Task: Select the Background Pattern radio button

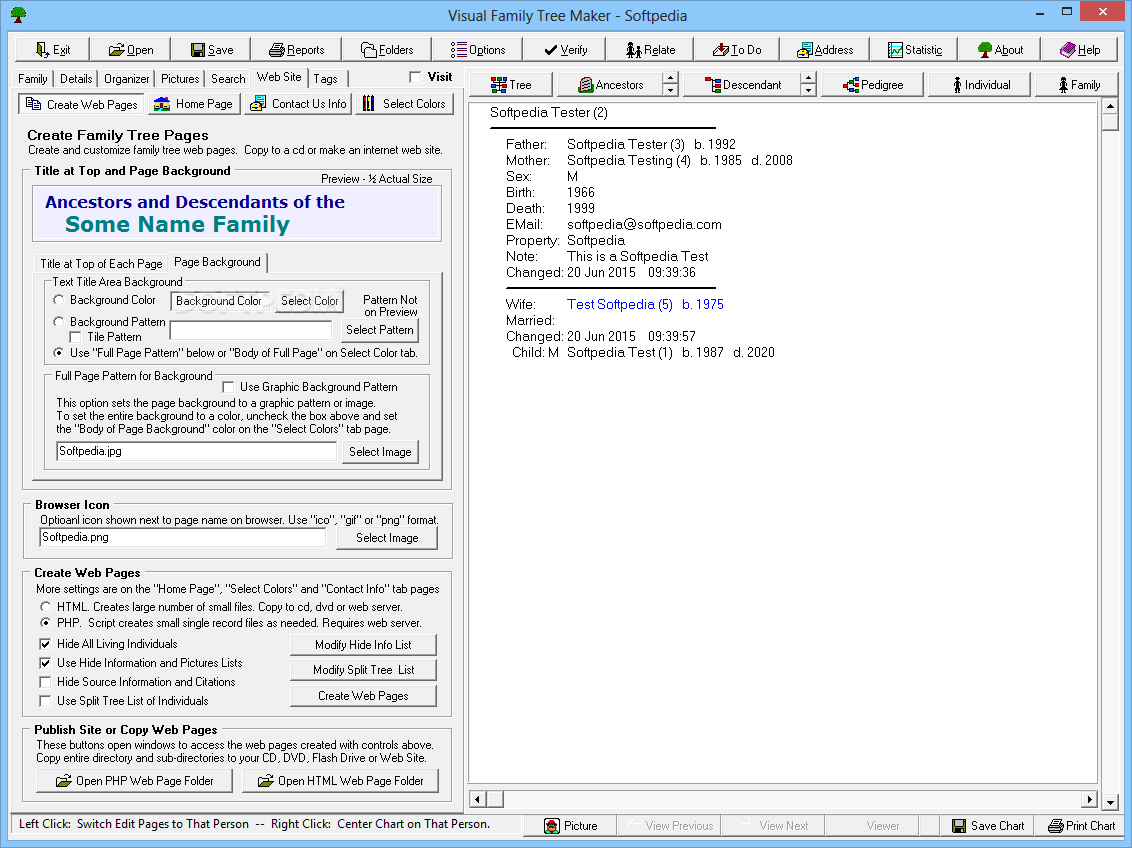Action: (x=59, y=321)
